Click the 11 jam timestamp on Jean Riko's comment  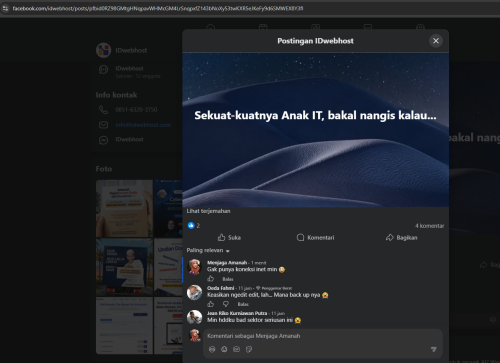tap(278, 313)
